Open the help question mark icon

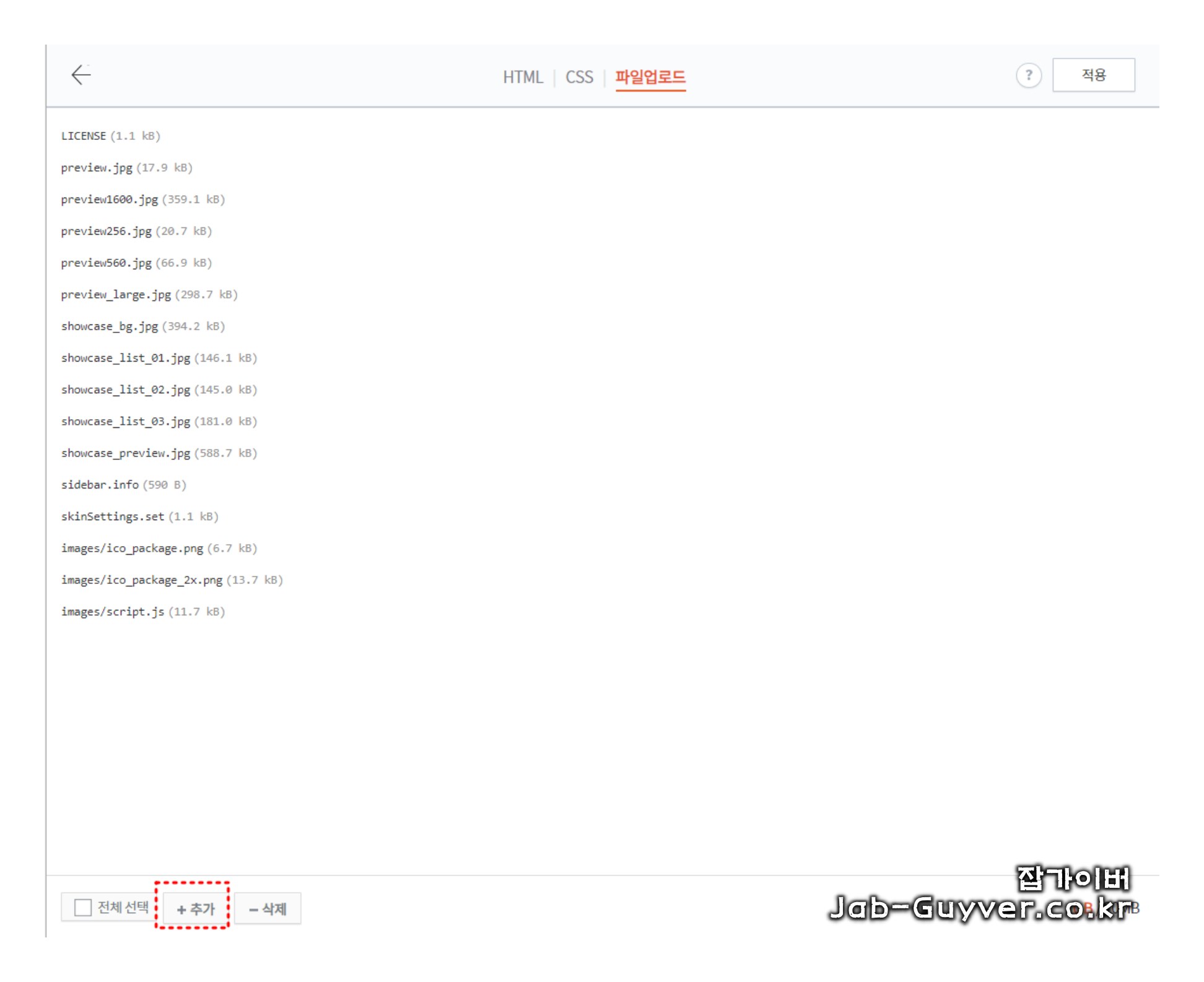click(x=1028, y=76)
